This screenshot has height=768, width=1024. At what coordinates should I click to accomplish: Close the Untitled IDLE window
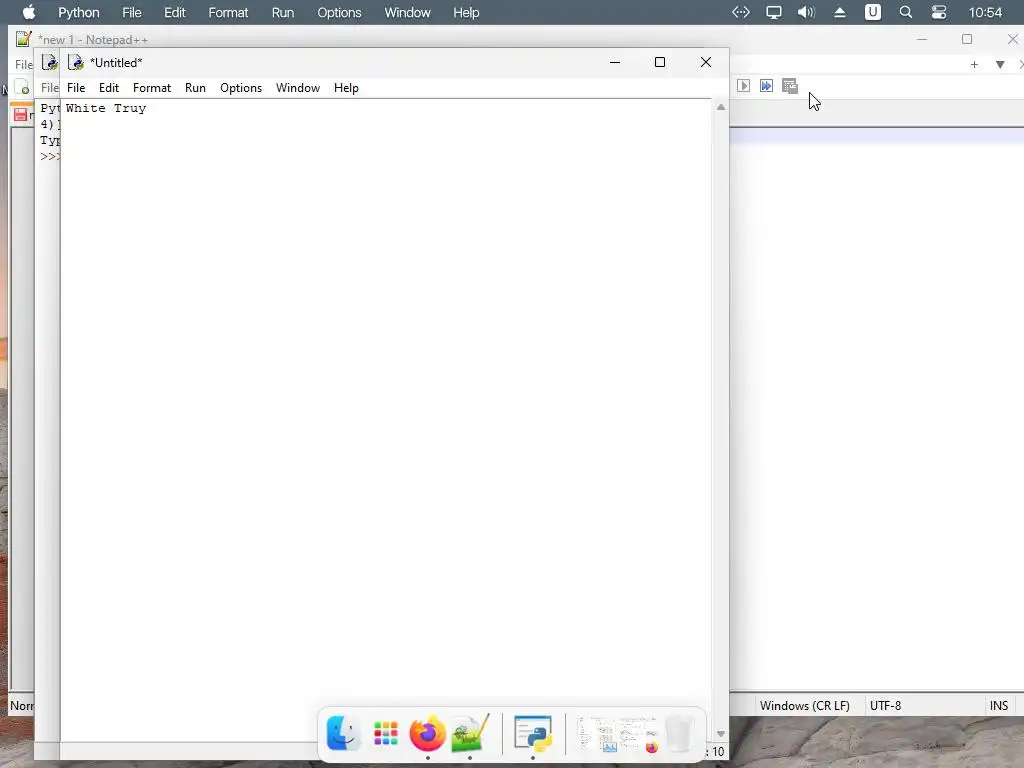click(x=706, y=63)
